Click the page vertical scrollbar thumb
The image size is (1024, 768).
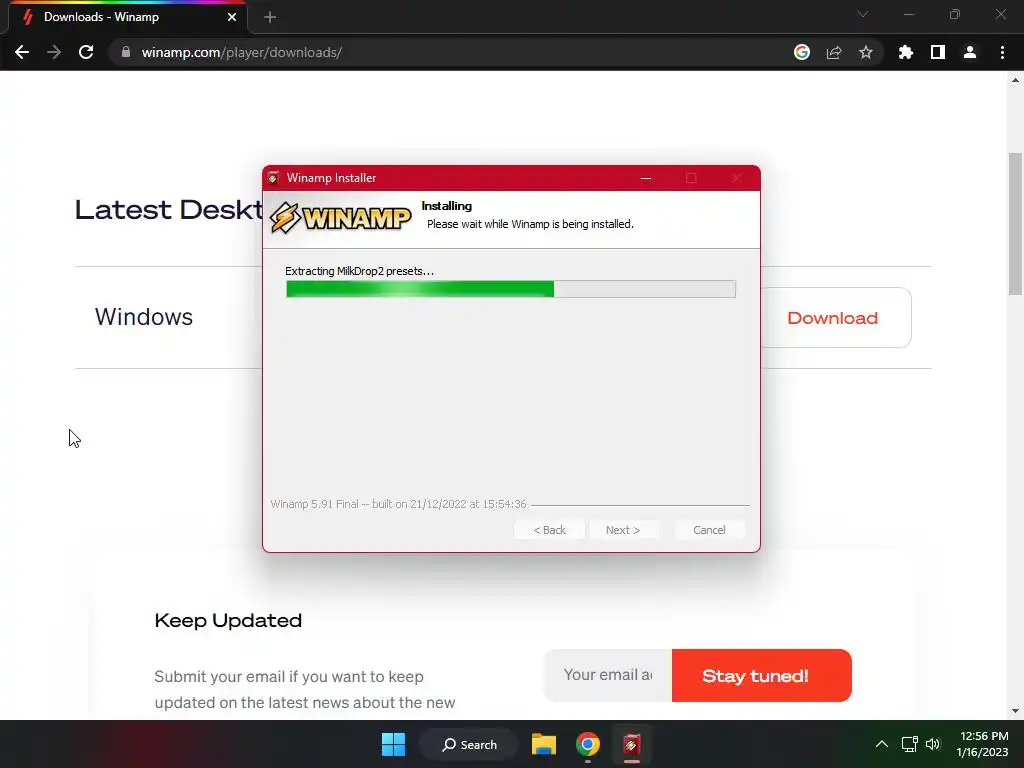pos(1015,224)
